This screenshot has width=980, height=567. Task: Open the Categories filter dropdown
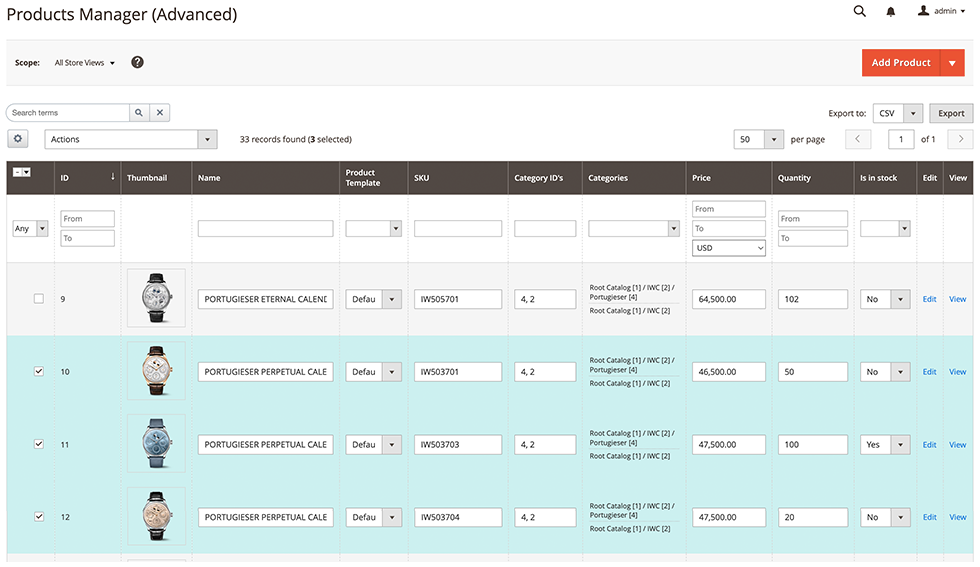pos(634,228)
